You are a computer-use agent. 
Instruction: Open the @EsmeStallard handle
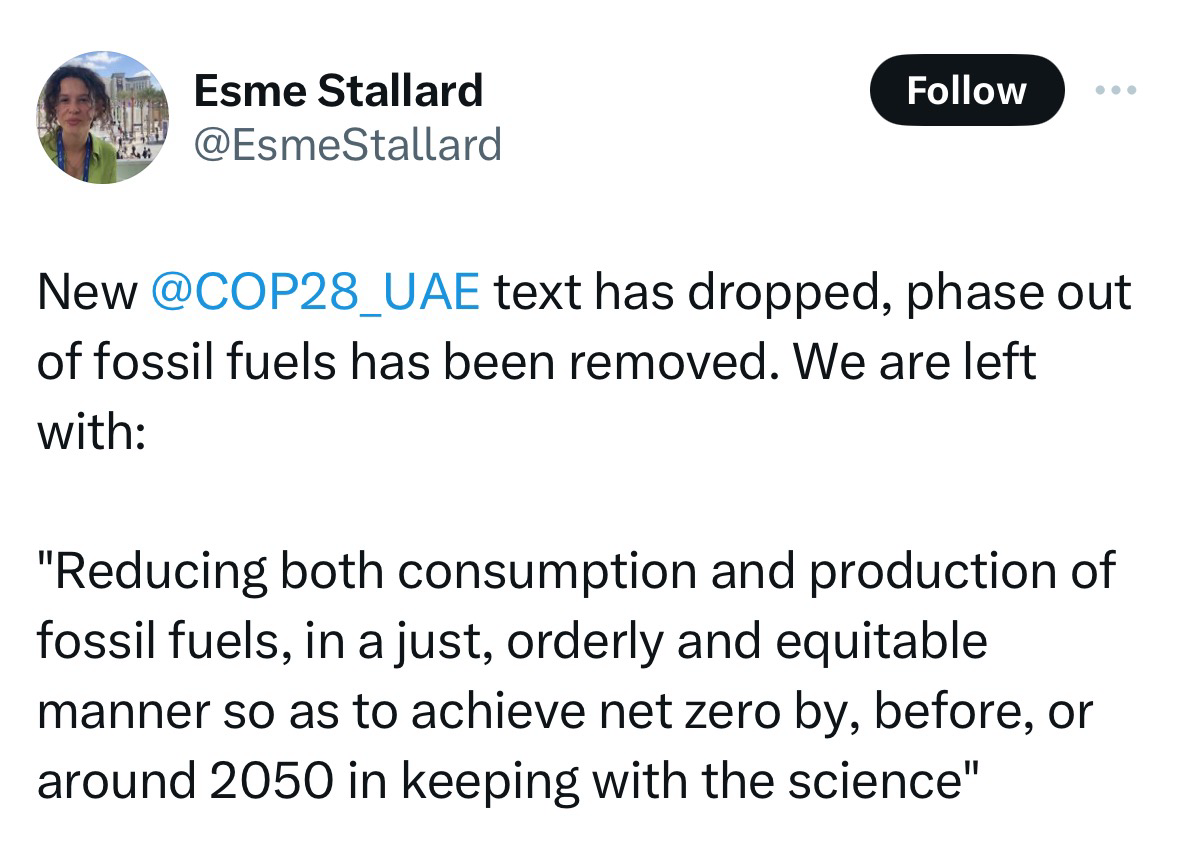pyautogui.click(x=347, y=145)
